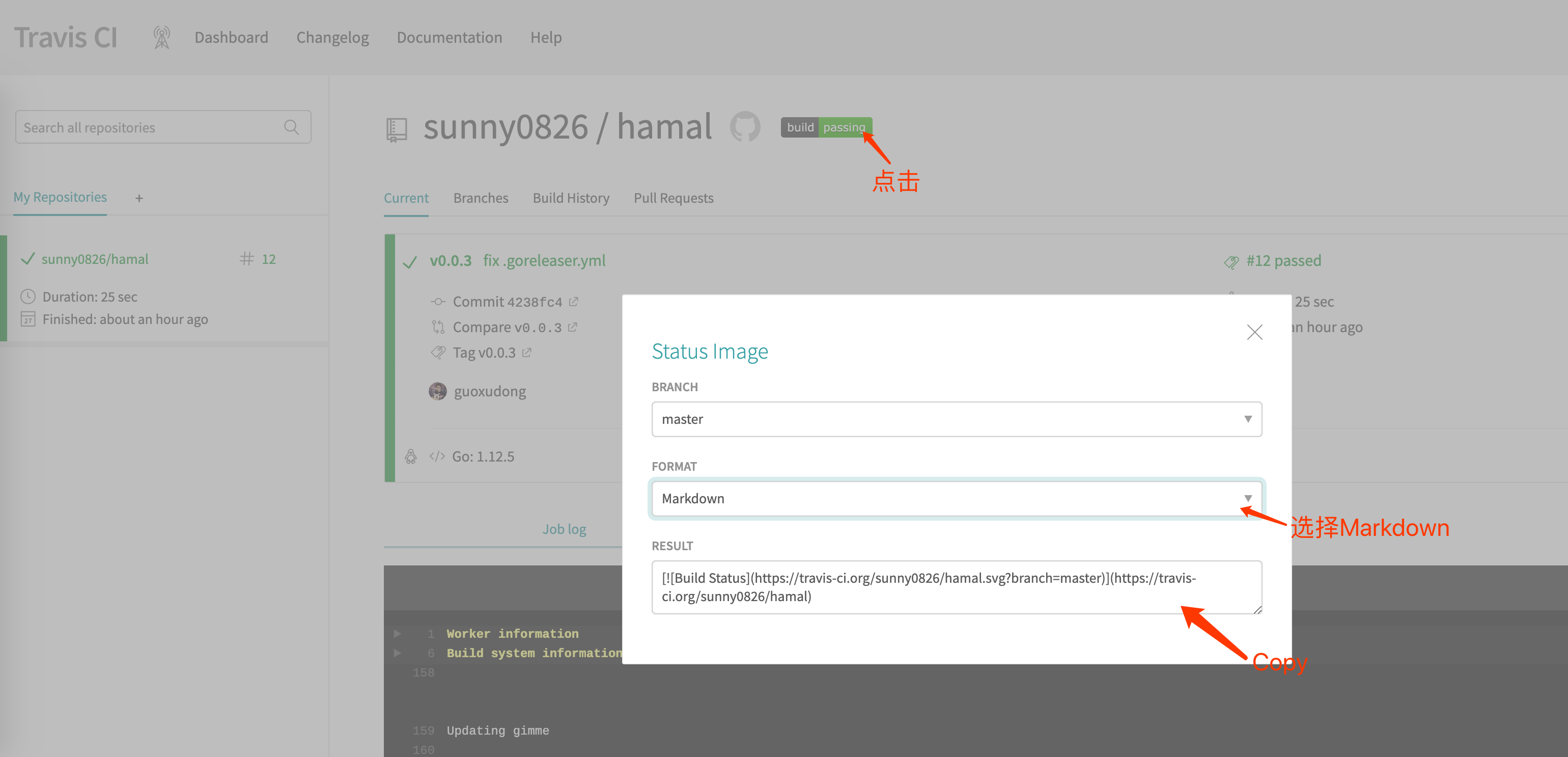Image resolution: width=1568 pixels, height=757 pixels.
Task: Select the My Repositories tab
Action: [x=60, y=197]
